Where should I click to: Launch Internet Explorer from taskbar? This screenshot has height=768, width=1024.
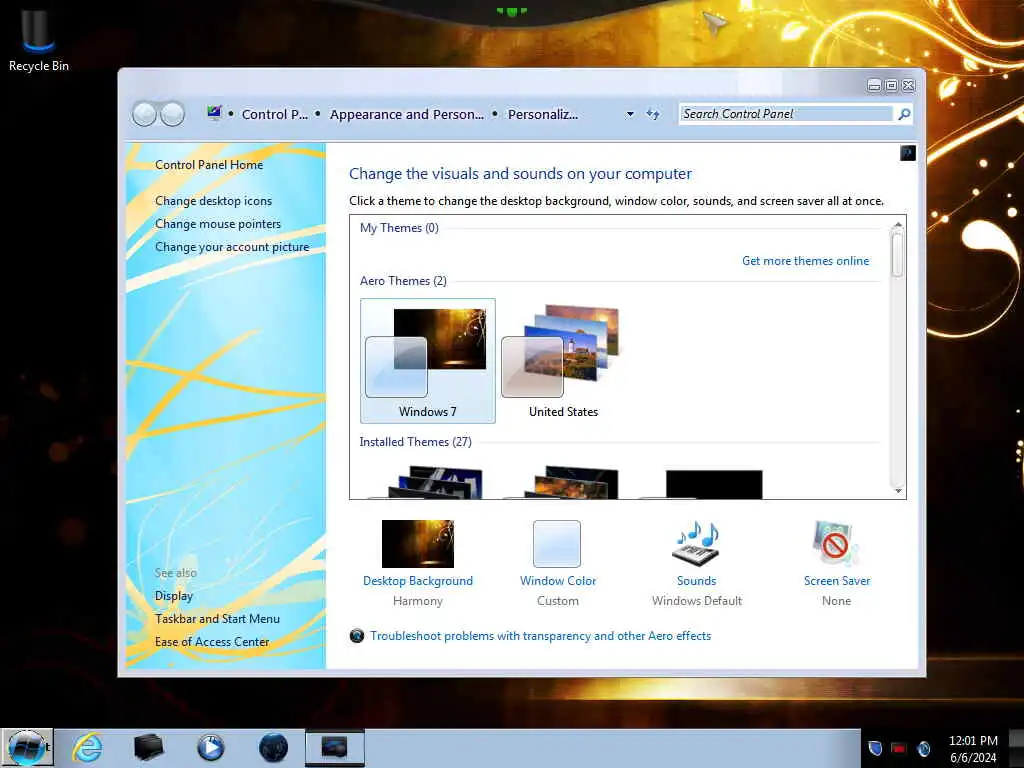(x=88, y=748)
